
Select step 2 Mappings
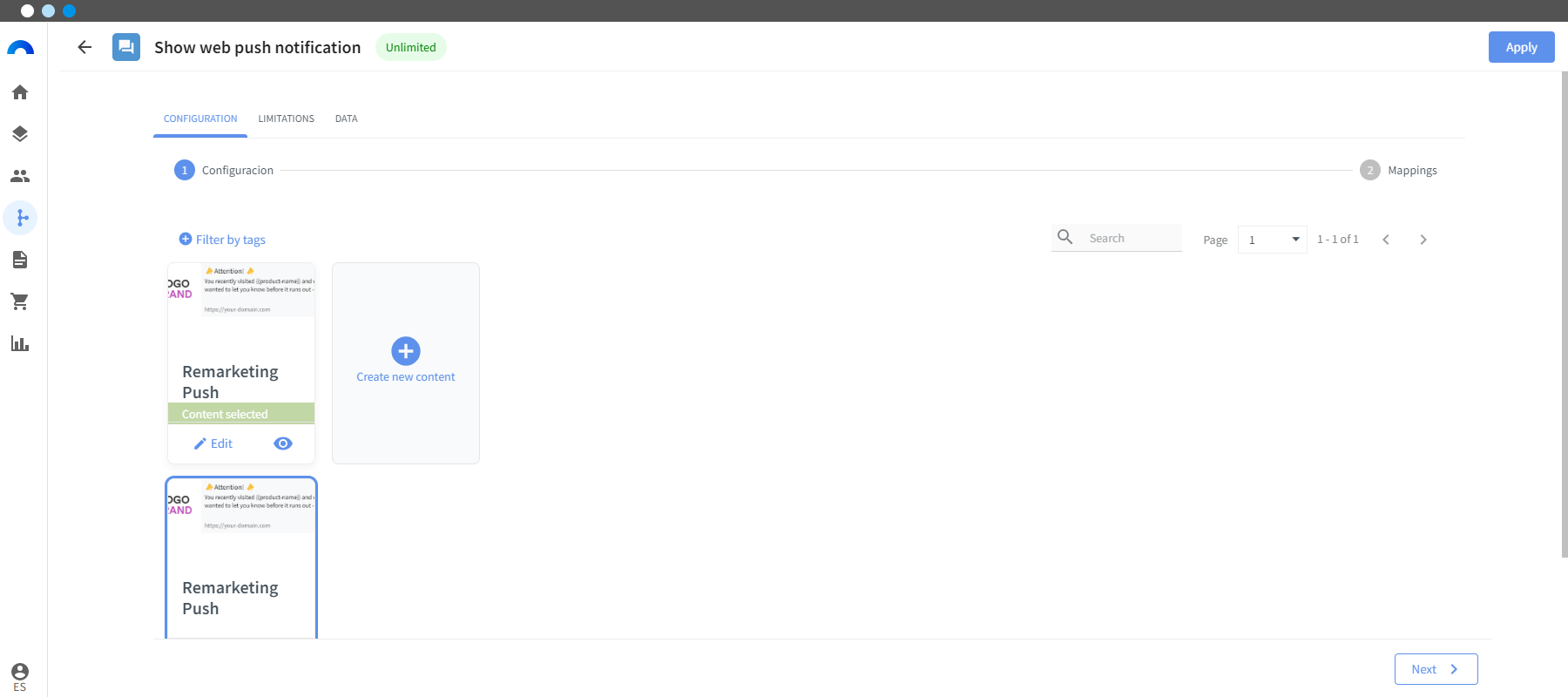(x=1399, y=170)
